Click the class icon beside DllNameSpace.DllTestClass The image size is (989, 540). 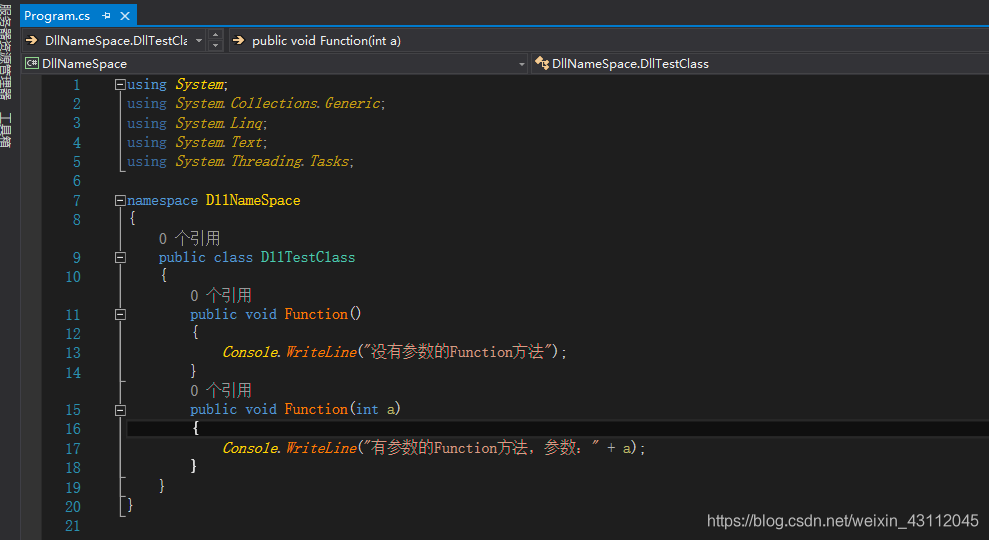(542, 63)
